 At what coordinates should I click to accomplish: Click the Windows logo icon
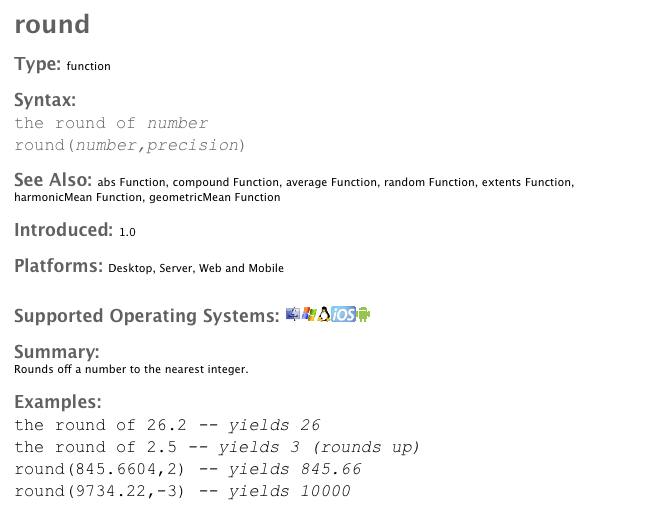tap(309, 315)
